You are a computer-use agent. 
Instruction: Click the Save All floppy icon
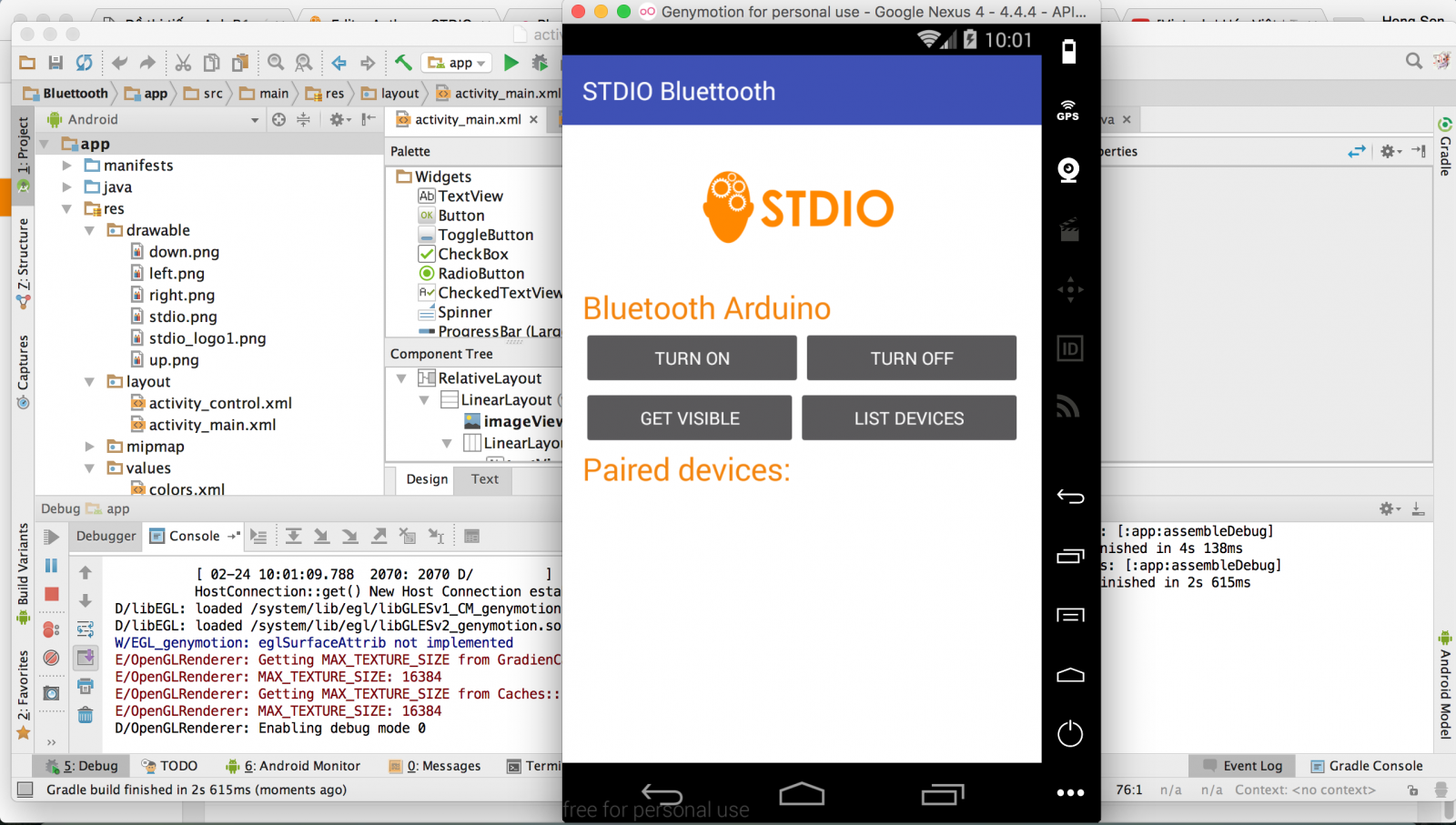pos(56,63)
